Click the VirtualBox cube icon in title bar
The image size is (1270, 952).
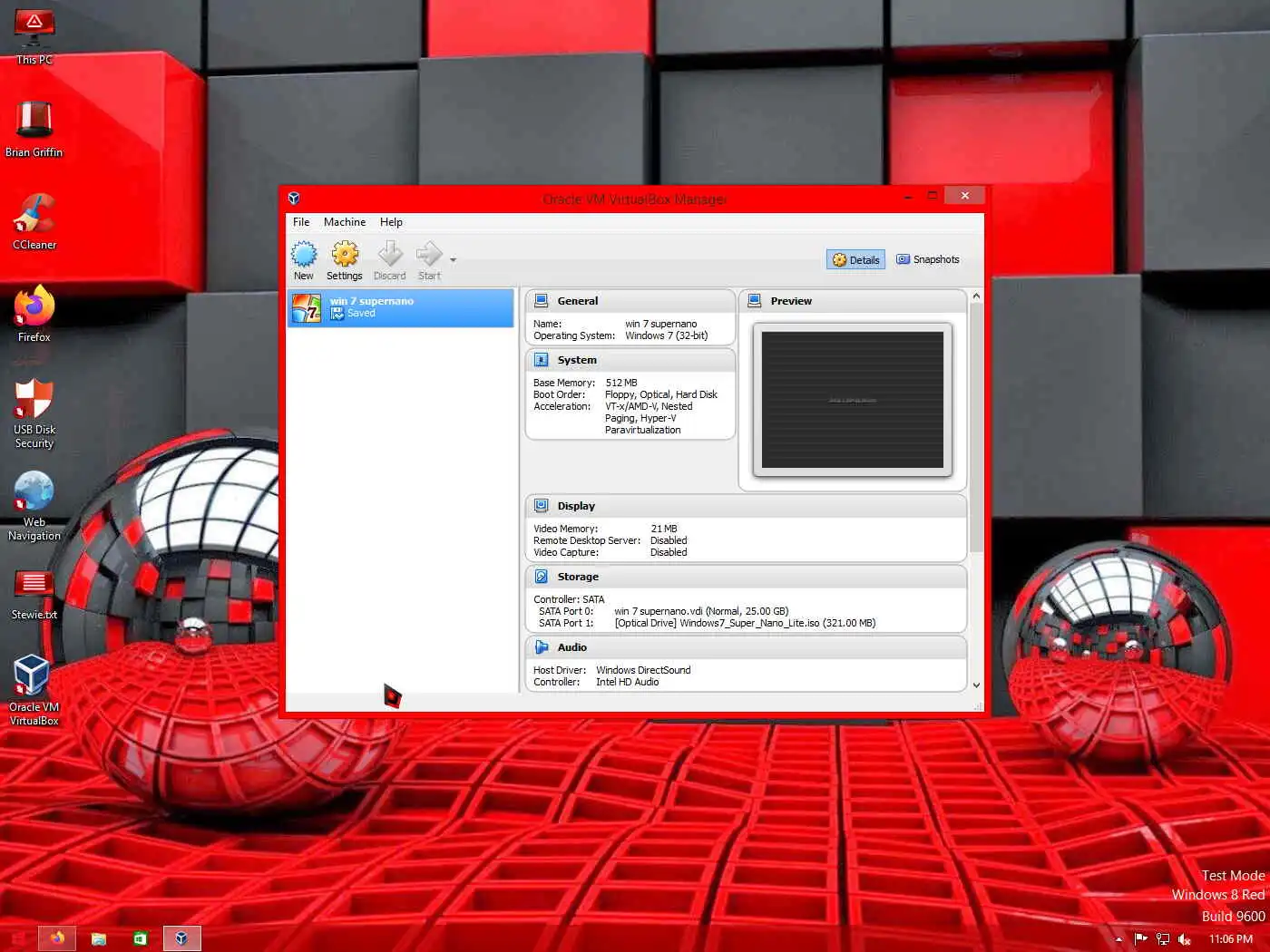click(294, 198)
